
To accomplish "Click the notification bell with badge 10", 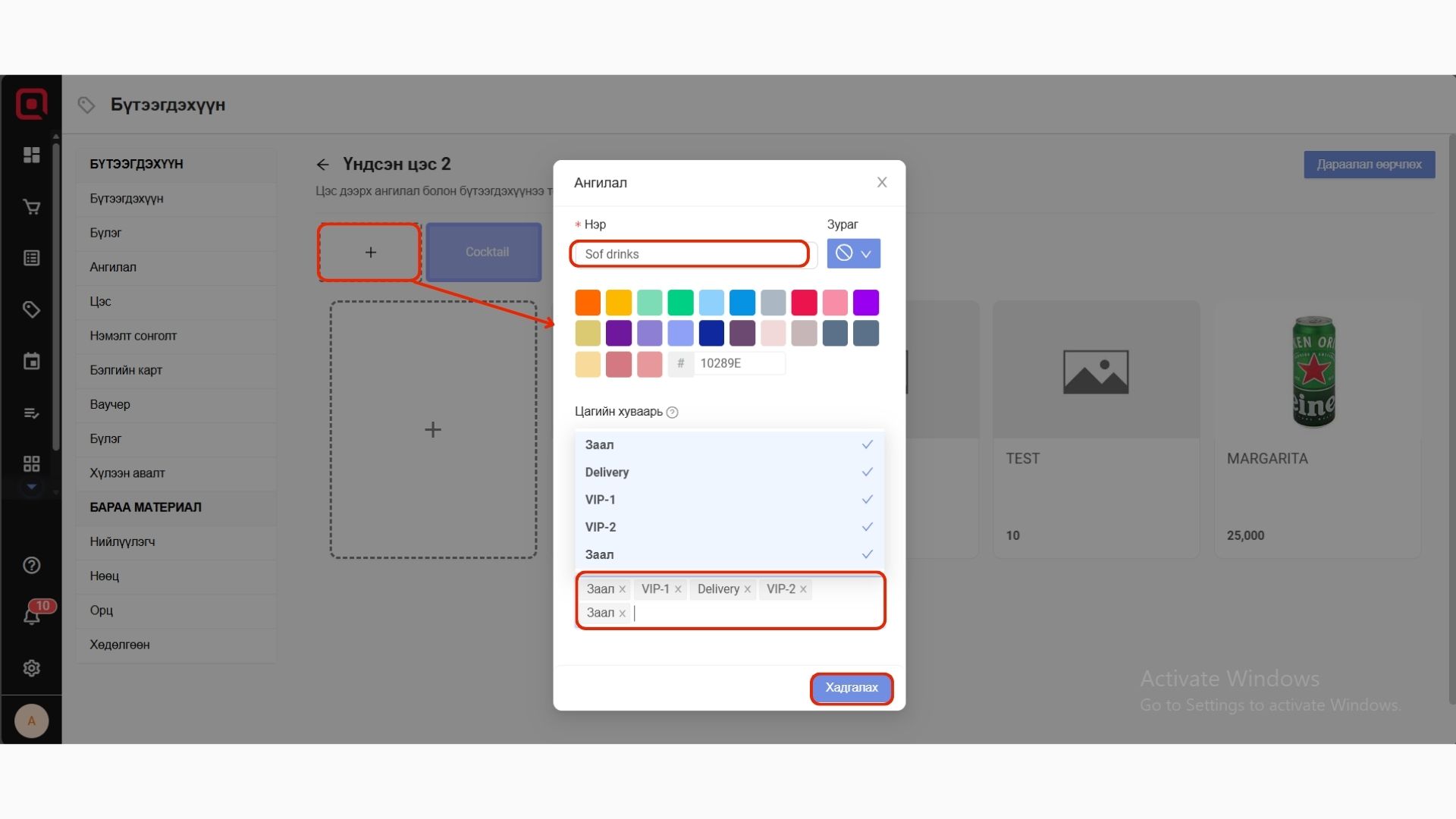I will [x=32, y=616].
